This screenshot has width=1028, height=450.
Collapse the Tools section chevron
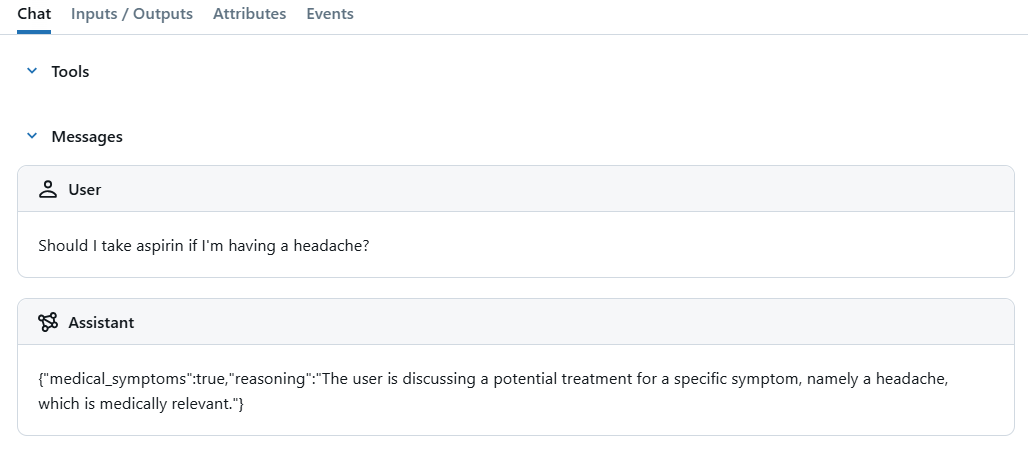pos(32,71)
